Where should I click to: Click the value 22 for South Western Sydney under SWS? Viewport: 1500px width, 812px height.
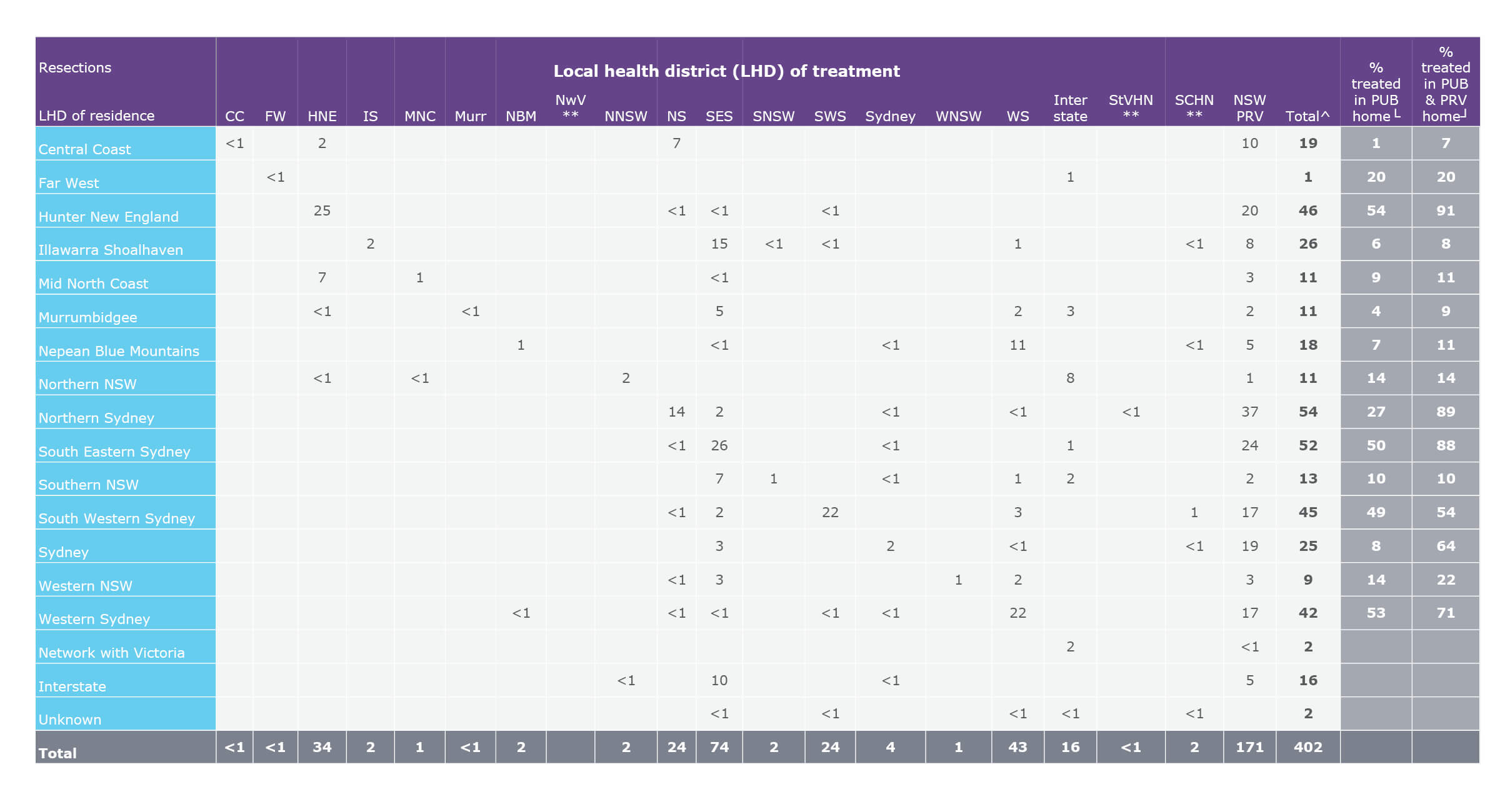830,512
